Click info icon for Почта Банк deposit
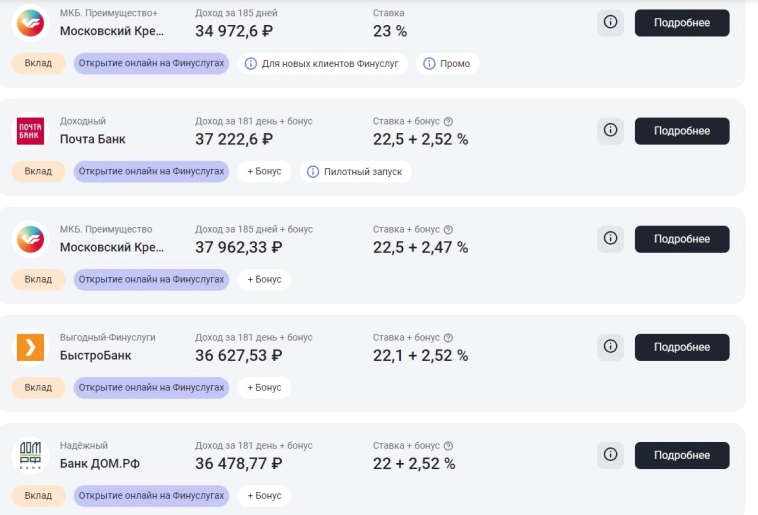The width and height of the screenshot is (758, 515). click(610, 131)
